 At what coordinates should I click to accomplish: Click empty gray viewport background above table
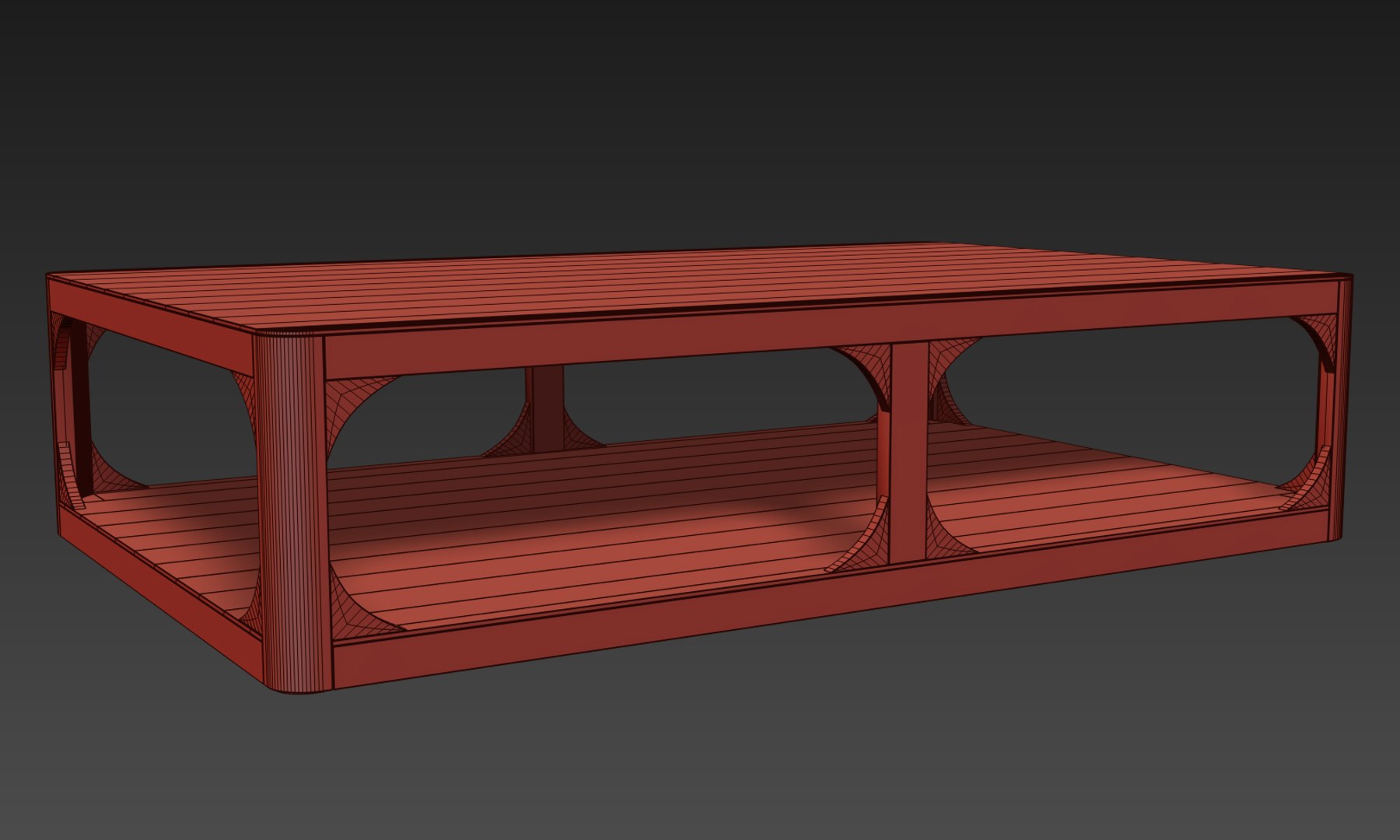pos(700,117)
